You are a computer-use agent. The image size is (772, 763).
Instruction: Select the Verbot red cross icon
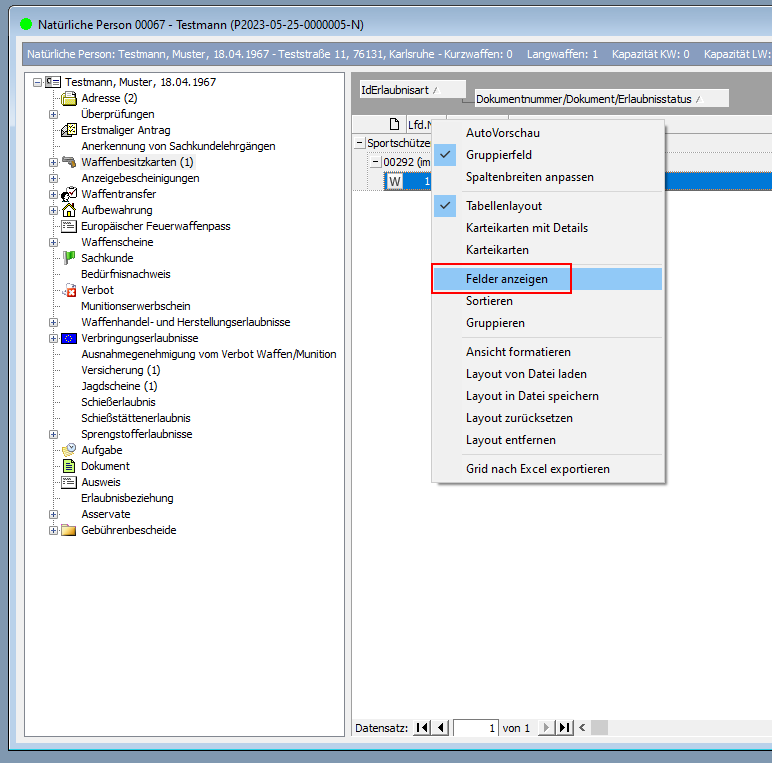tap(69, 290)
